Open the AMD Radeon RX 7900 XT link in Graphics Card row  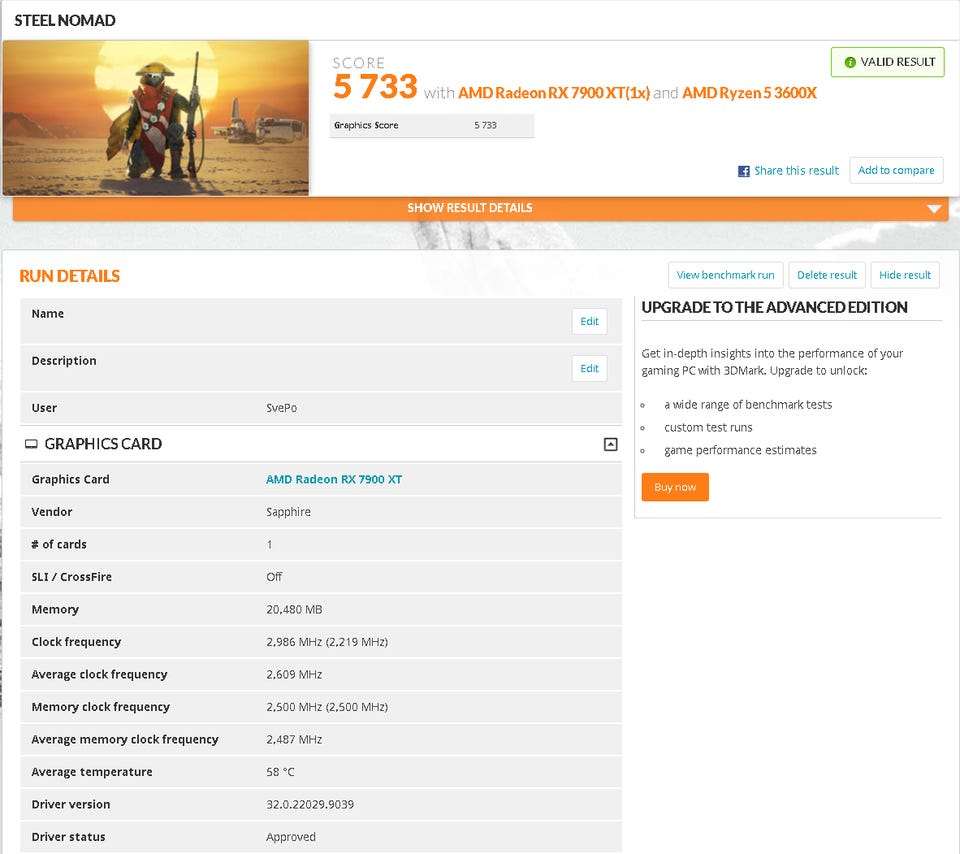(x=334, y=479)
